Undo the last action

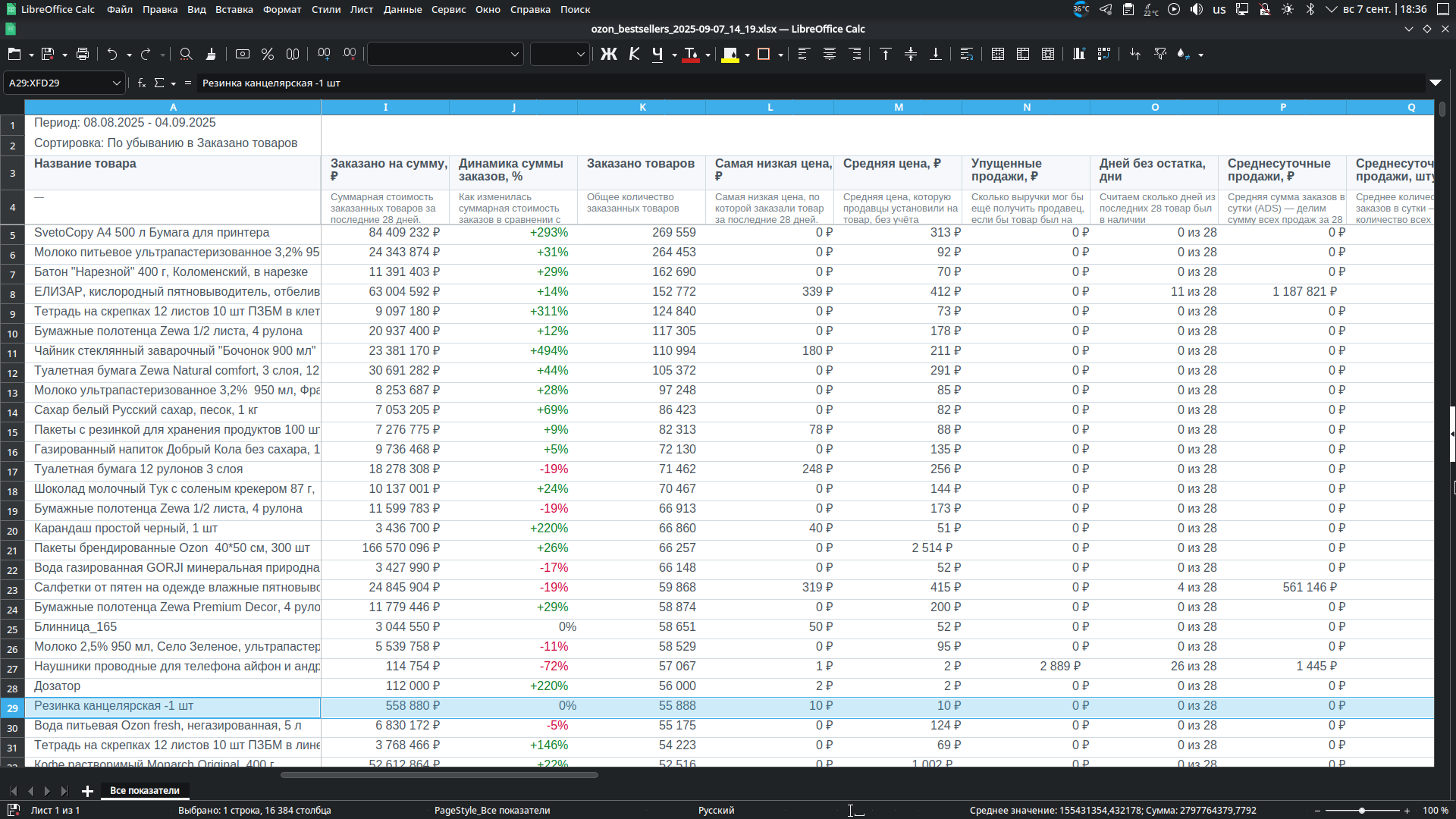point(112,54)
